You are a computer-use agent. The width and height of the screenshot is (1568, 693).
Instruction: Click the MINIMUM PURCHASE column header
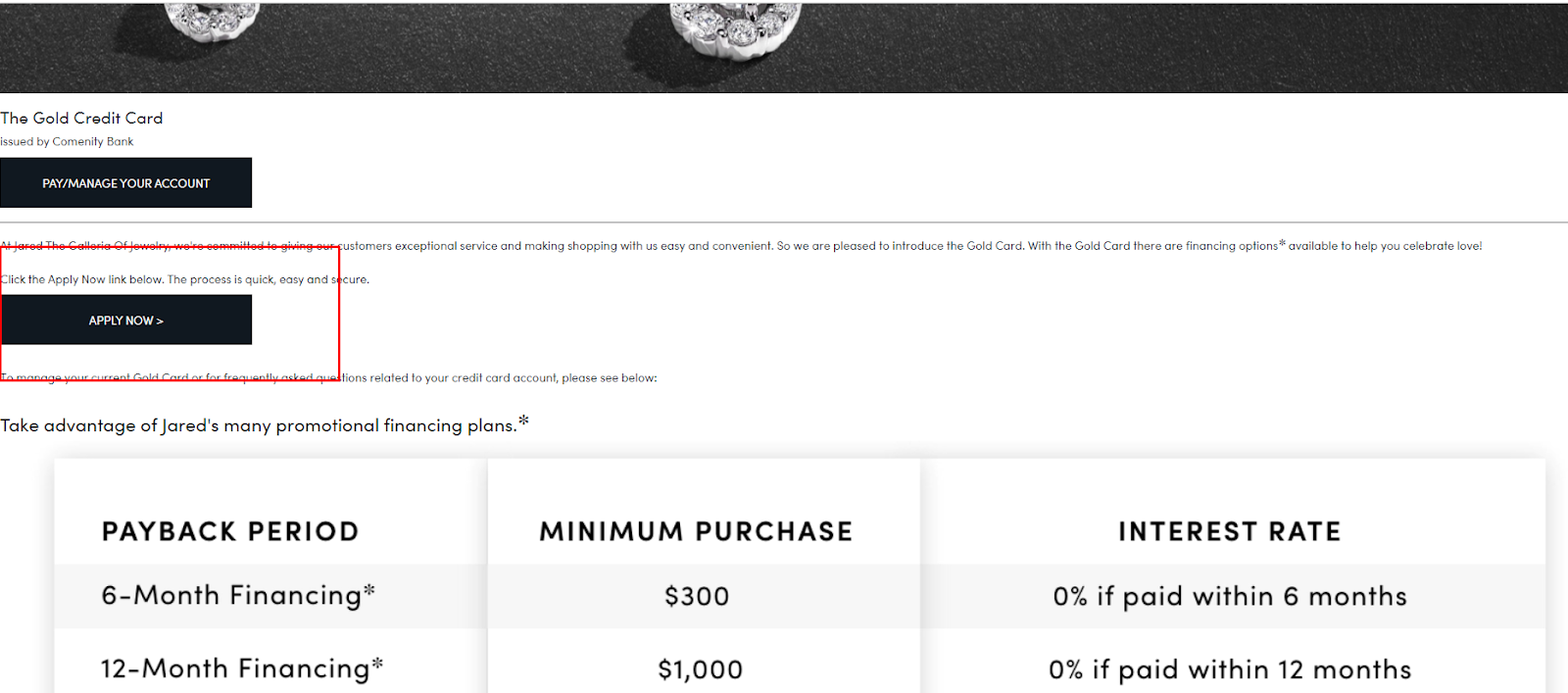click(x=696, y=531)
